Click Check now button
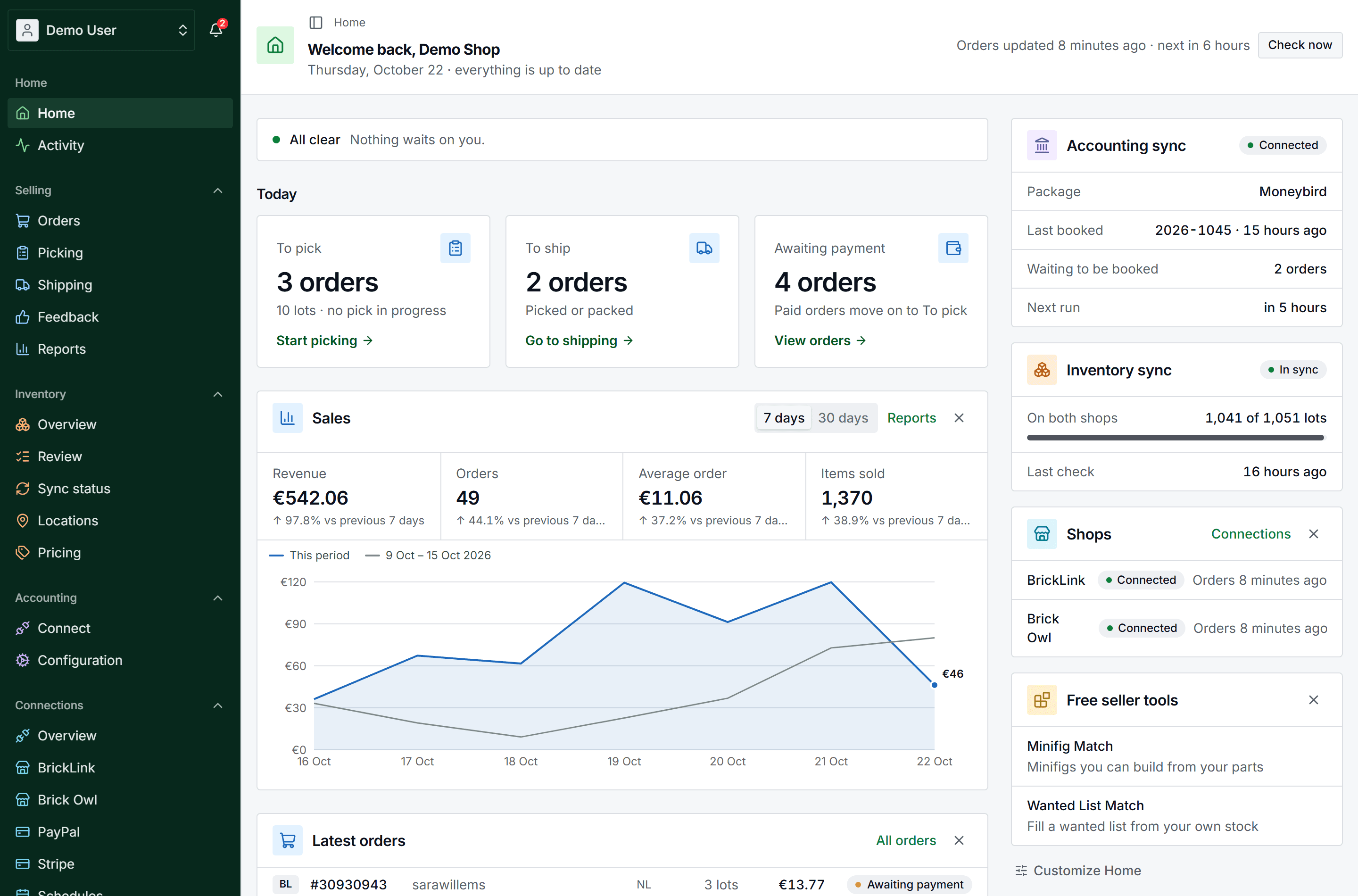 pos(1300,45)
